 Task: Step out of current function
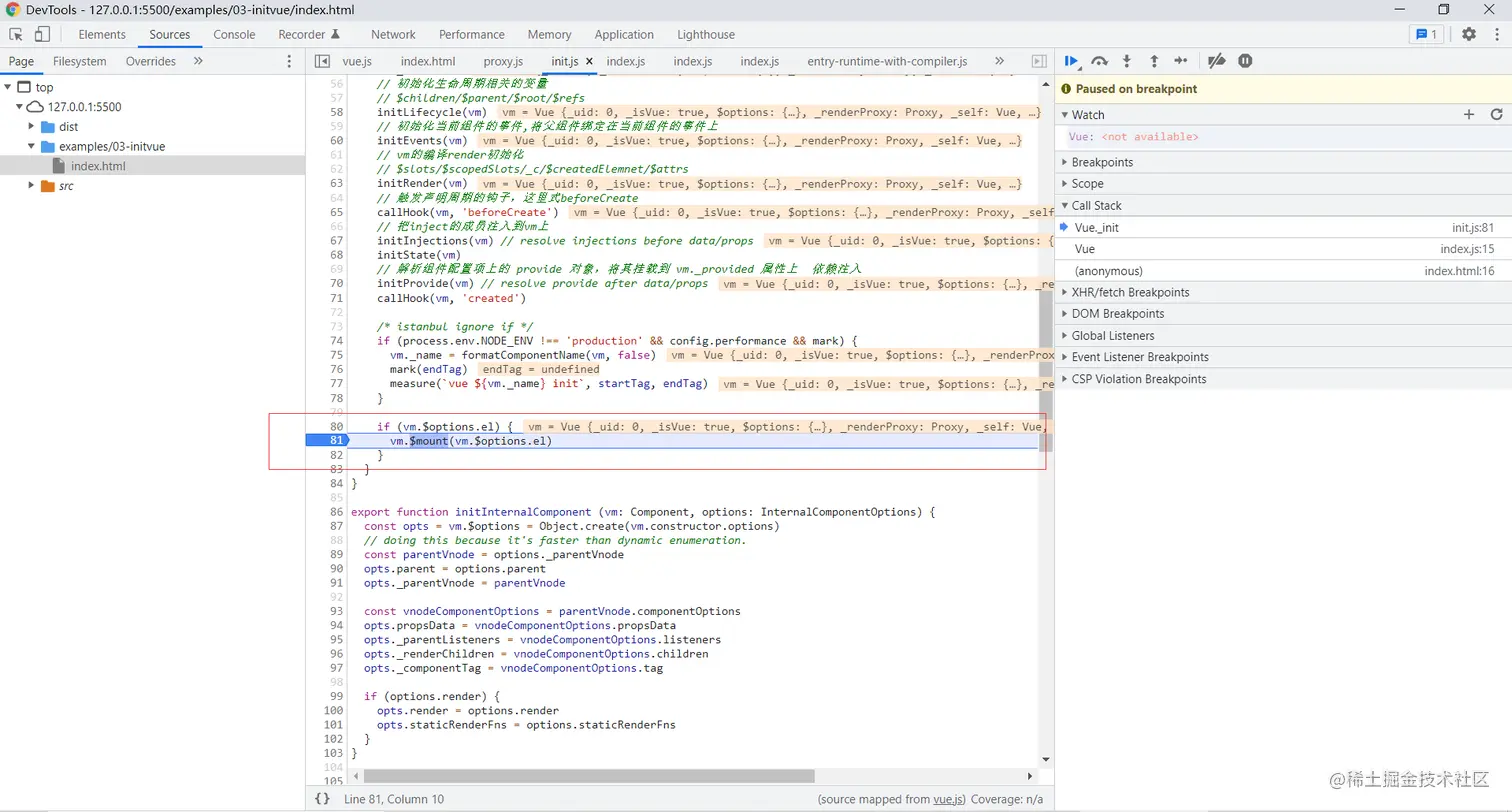tap(1153, 61)
